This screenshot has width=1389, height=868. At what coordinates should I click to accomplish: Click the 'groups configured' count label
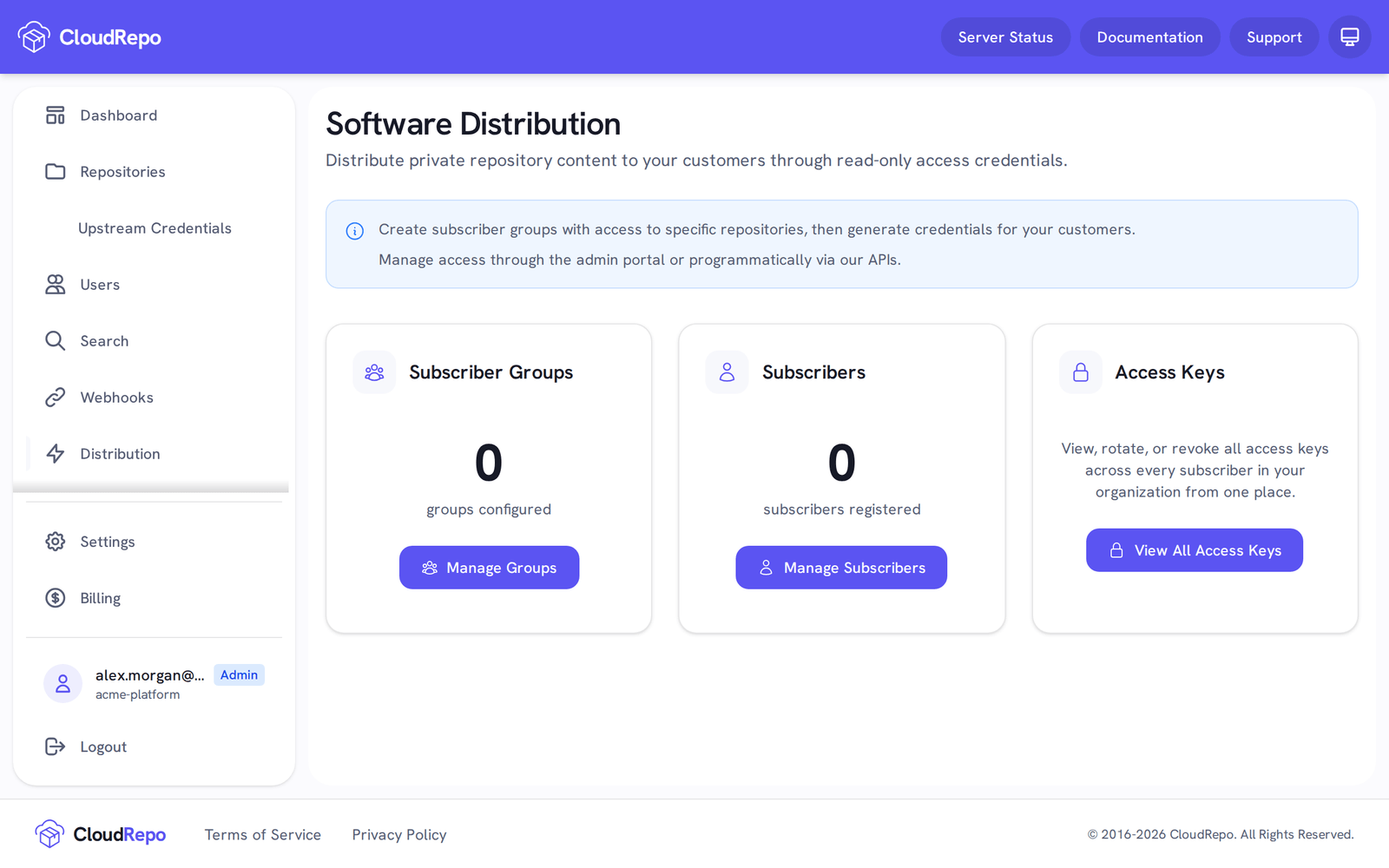pyautogui.click(x=489, y=510)
